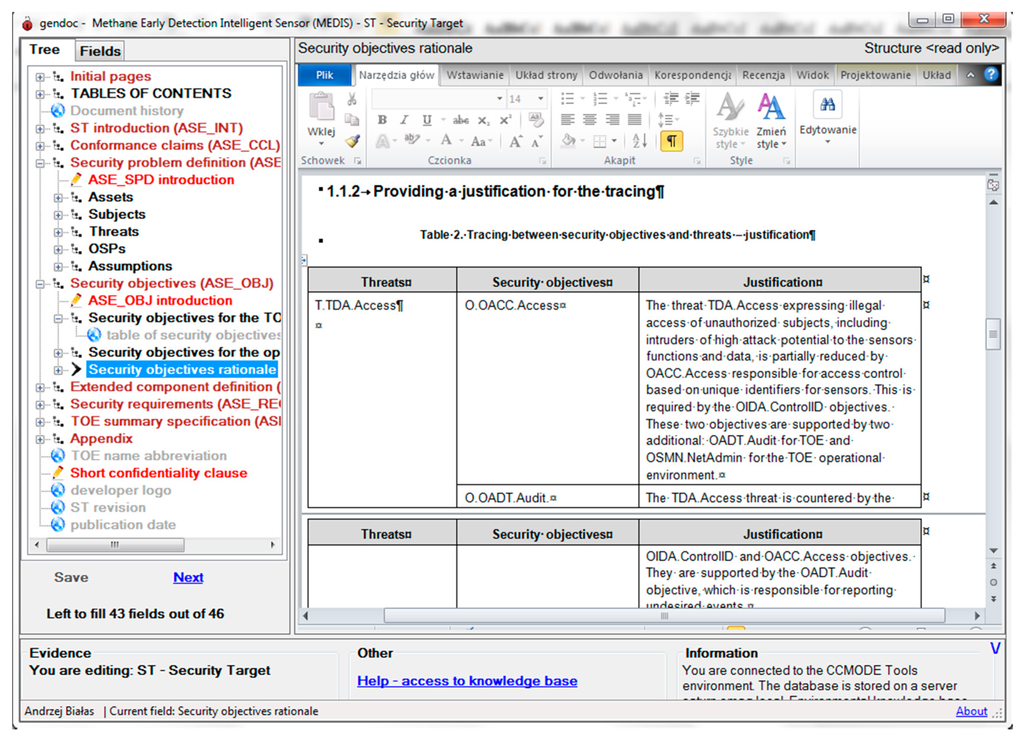Expand the Threats tree node

59,232
